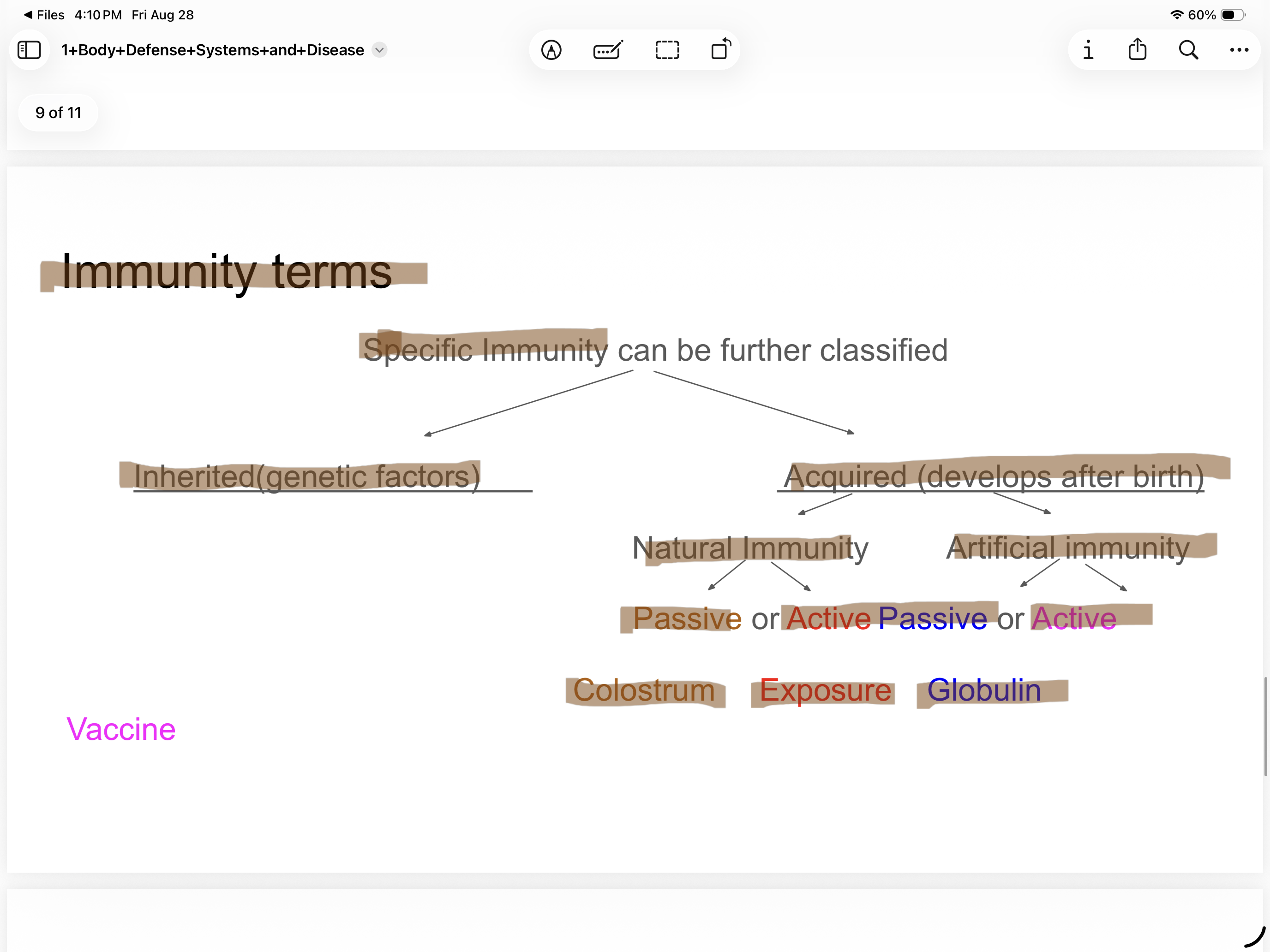Screen dimensions: 1270x952
Task: Go back to Files app
Action: tap(44, 15)
